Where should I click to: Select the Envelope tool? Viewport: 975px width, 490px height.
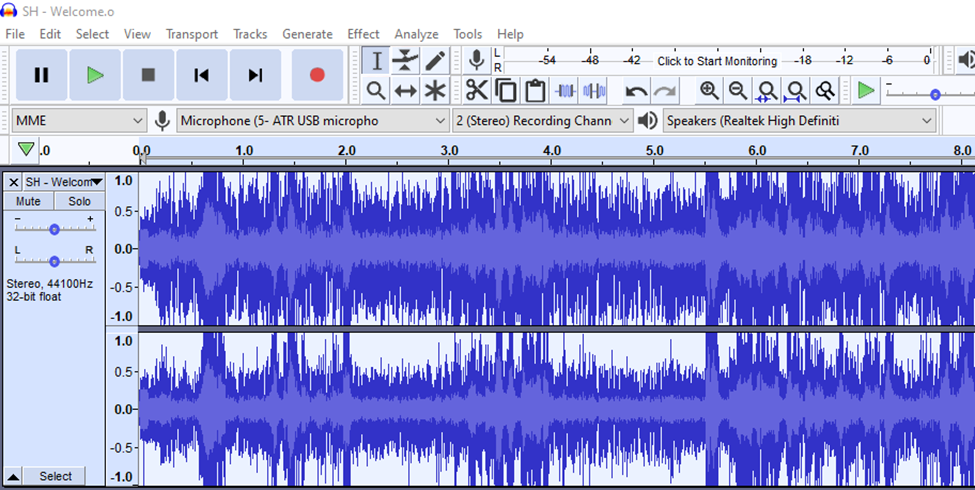tap(405, 61)
